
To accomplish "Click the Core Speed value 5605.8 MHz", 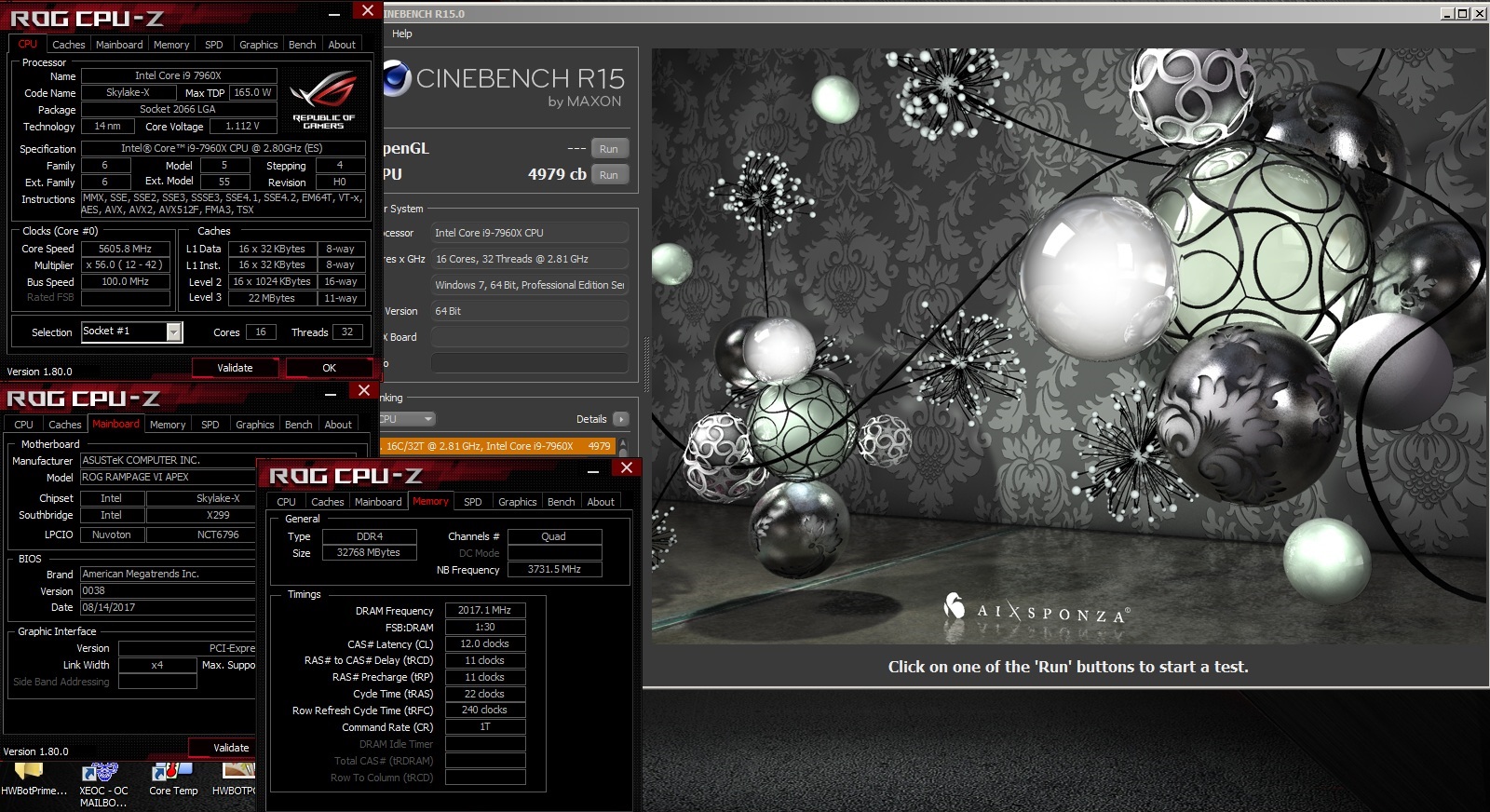I will pyautogui.click(x=126, y=250).
